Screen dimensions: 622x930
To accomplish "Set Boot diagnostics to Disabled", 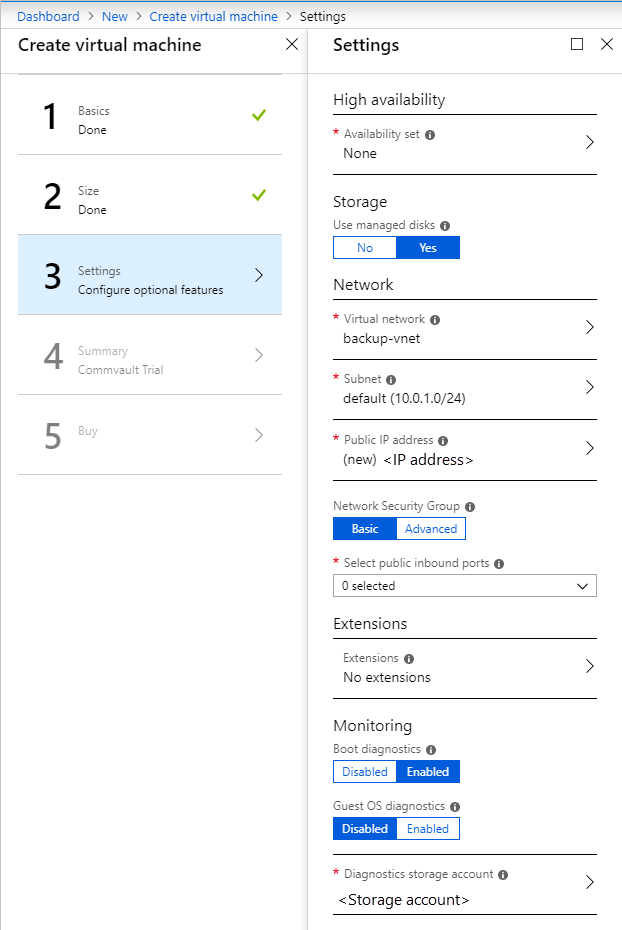I will click(365, 772).
